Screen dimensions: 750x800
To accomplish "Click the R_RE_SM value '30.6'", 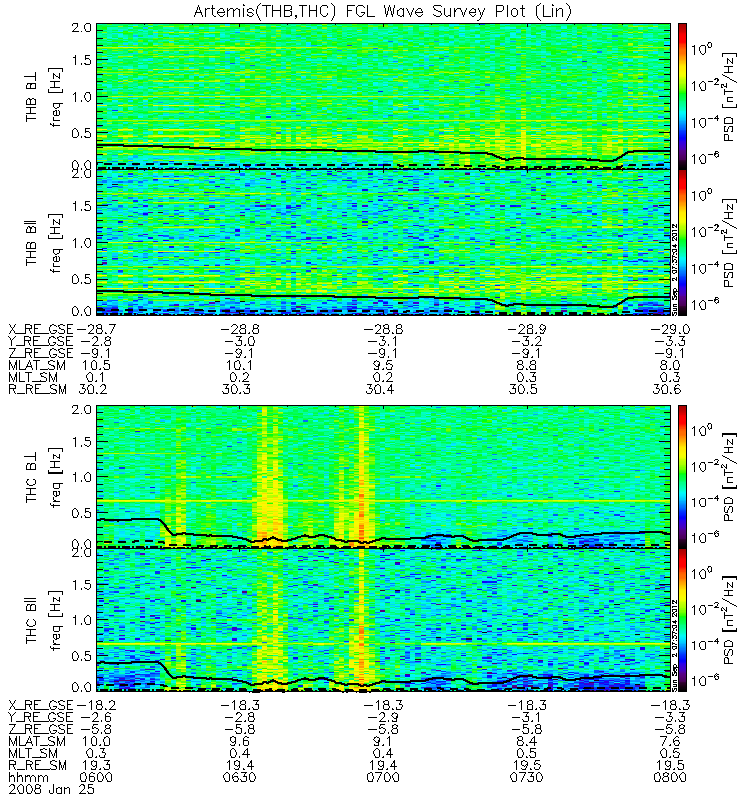I will pos(669,390).
